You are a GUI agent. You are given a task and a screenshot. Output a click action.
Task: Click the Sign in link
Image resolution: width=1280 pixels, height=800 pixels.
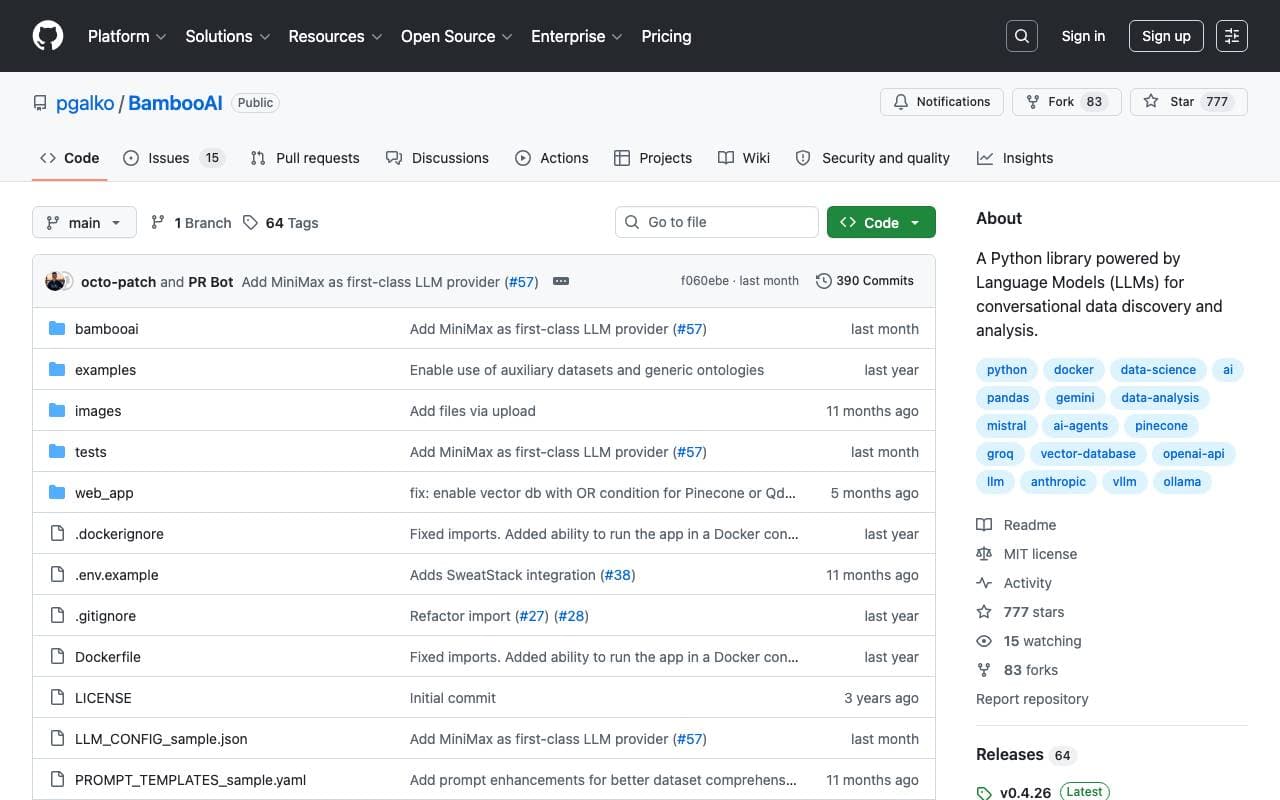[1083, 36]
